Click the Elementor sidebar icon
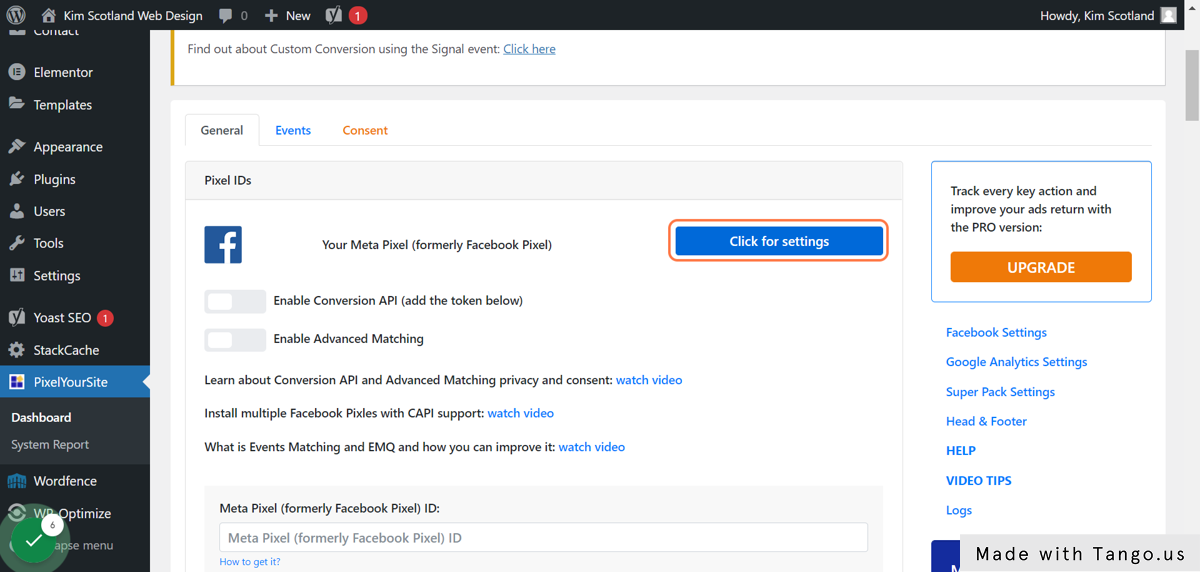The image size is (1200, 572). [x=16, y=72]
